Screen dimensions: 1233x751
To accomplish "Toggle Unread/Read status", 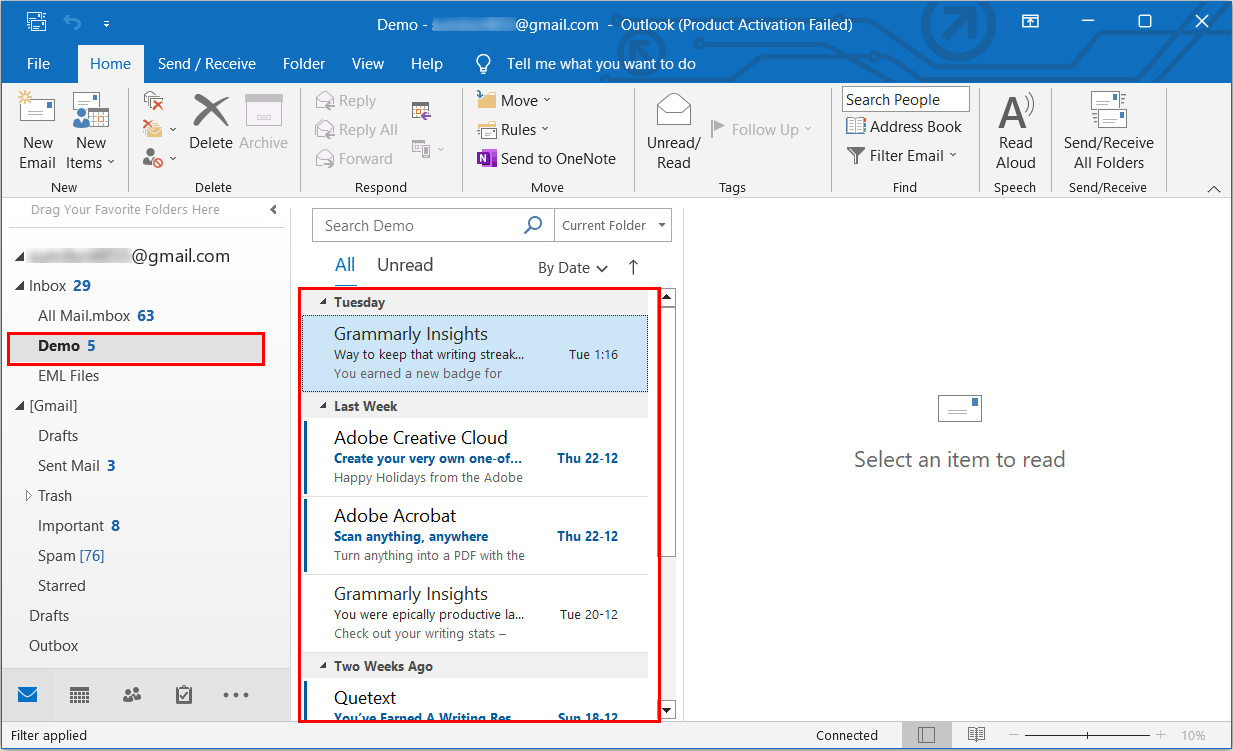I will point(674,130).
